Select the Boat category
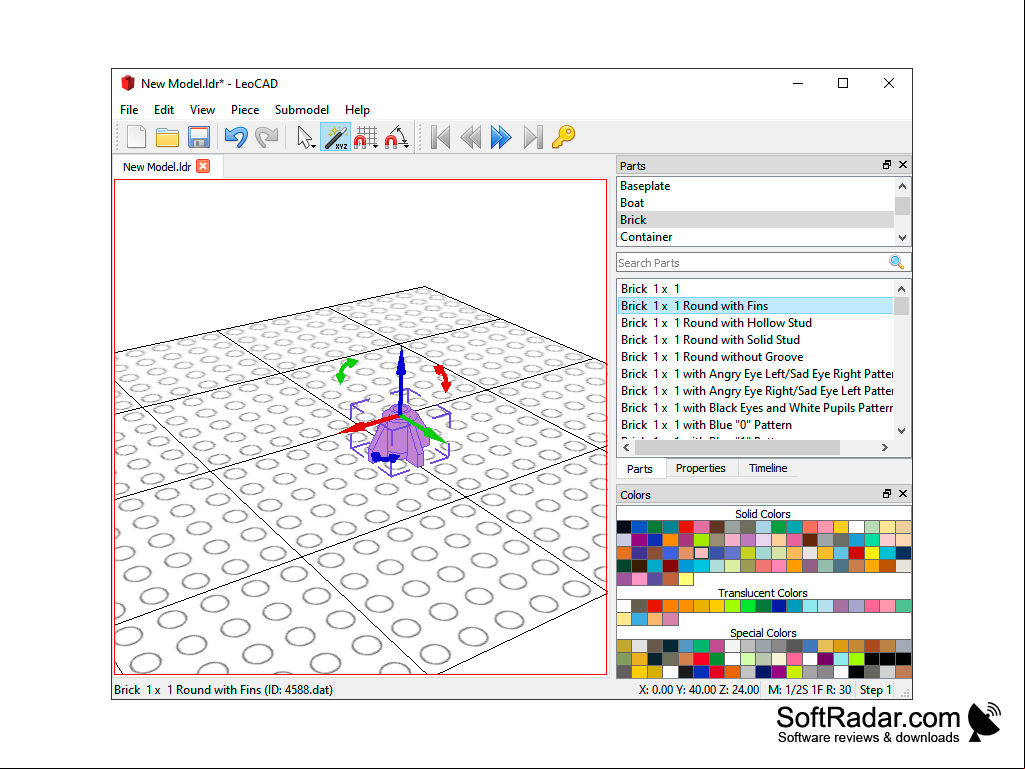The height and width of the screenshot is (769, 1025). coord(756,203)
